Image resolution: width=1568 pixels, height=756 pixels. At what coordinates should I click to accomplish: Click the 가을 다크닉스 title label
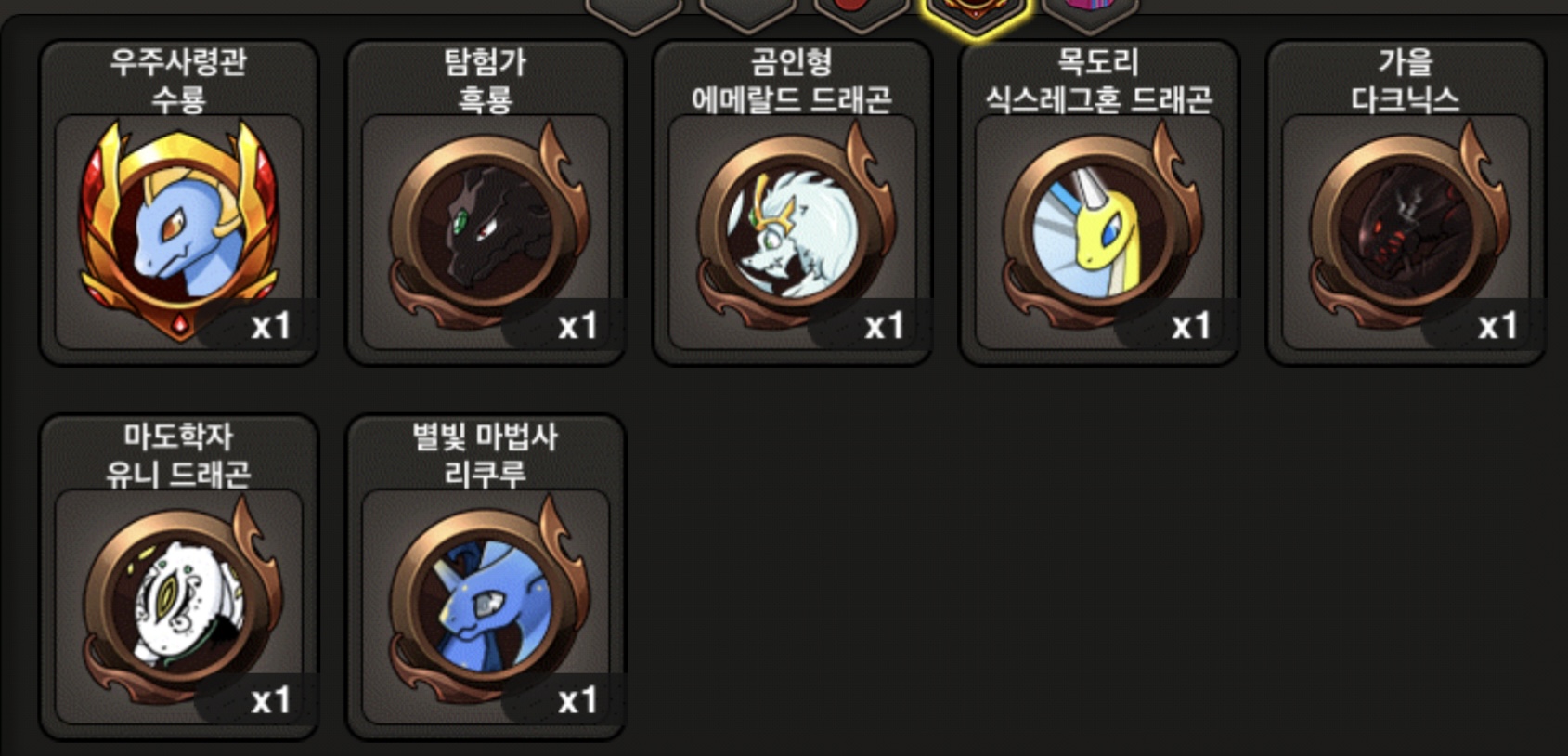[1406, 80]
